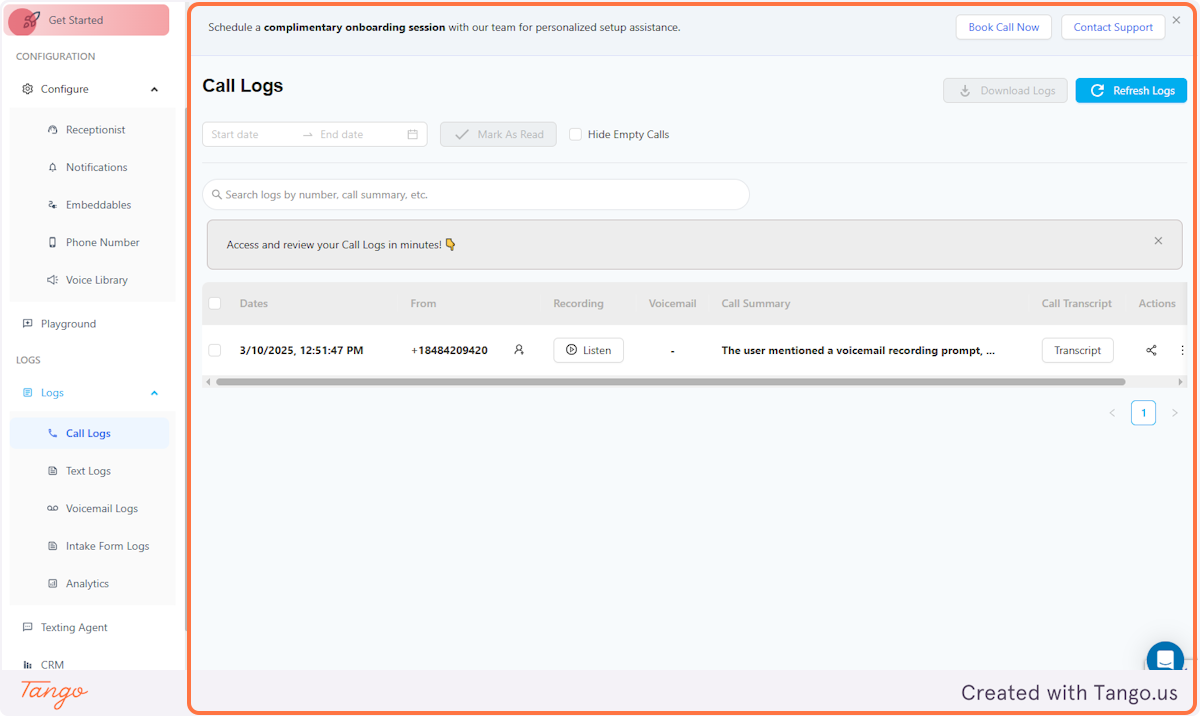Toggle Hide Empty Calls checkbox
The image size is (1200, 716).
(x=575, y=134)
